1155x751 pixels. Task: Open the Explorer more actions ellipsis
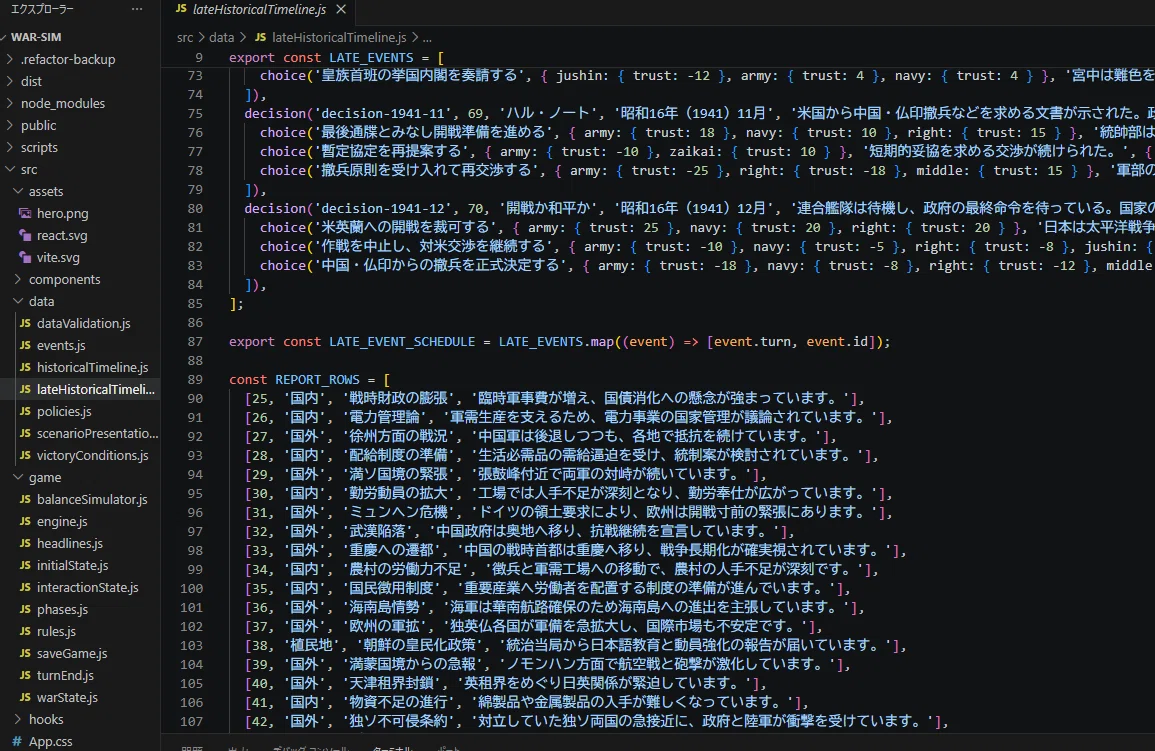pos(137,9)
